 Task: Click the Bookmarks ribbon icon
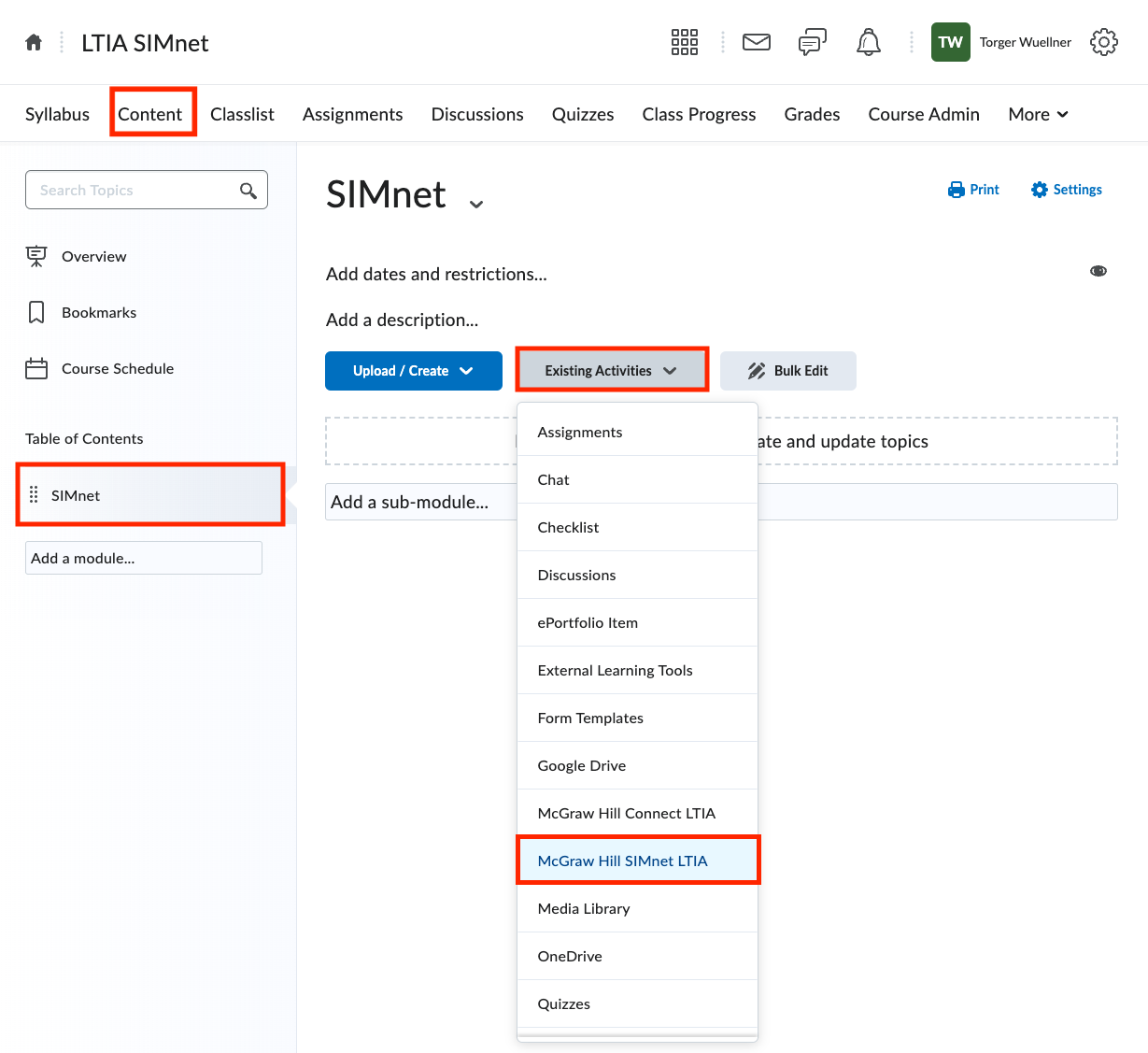pyautogui.click(x=36, y=312)
